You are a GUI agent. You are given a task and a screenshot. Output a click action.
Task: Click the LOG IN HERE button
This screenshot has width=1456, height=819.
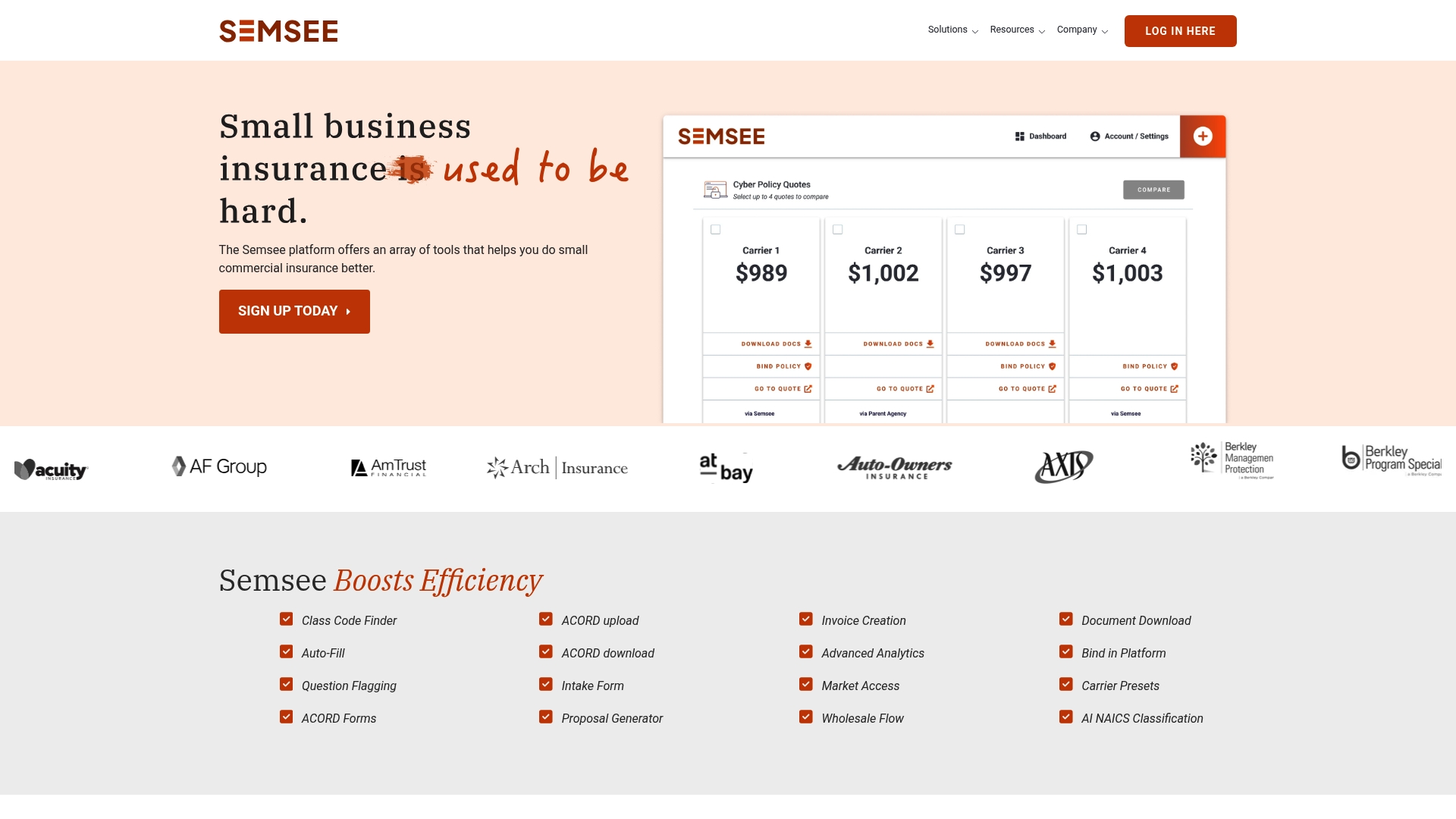[x=1180, y=31]
